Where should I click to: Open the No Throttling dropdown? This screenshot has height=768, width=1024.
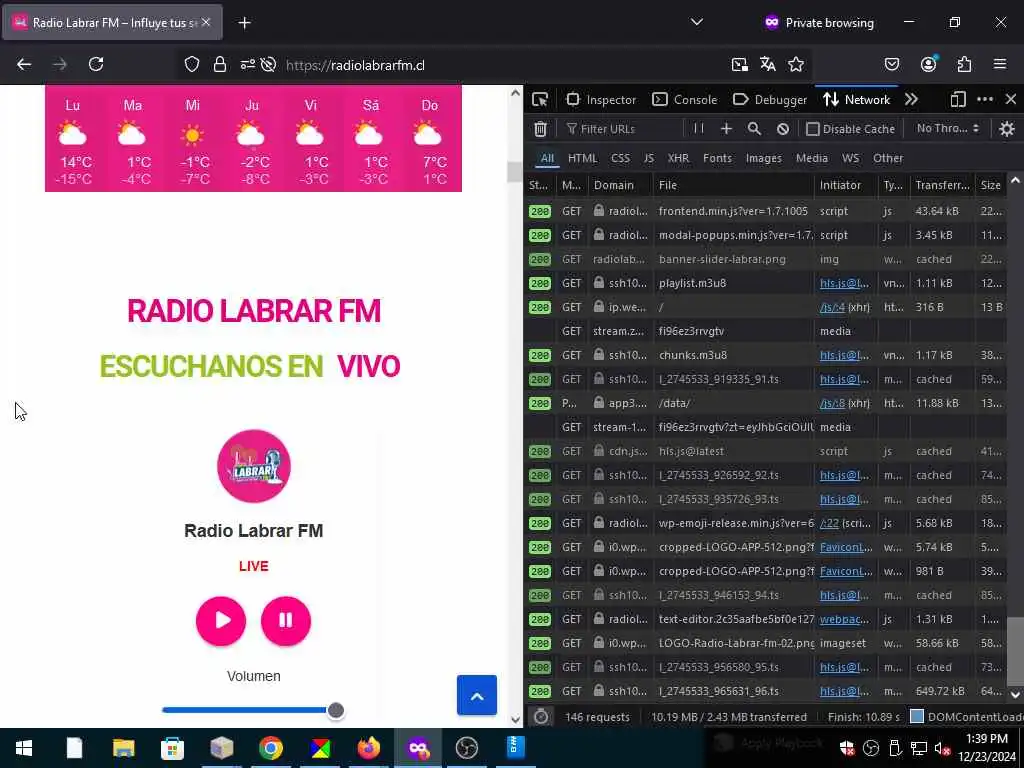[947, 129]
